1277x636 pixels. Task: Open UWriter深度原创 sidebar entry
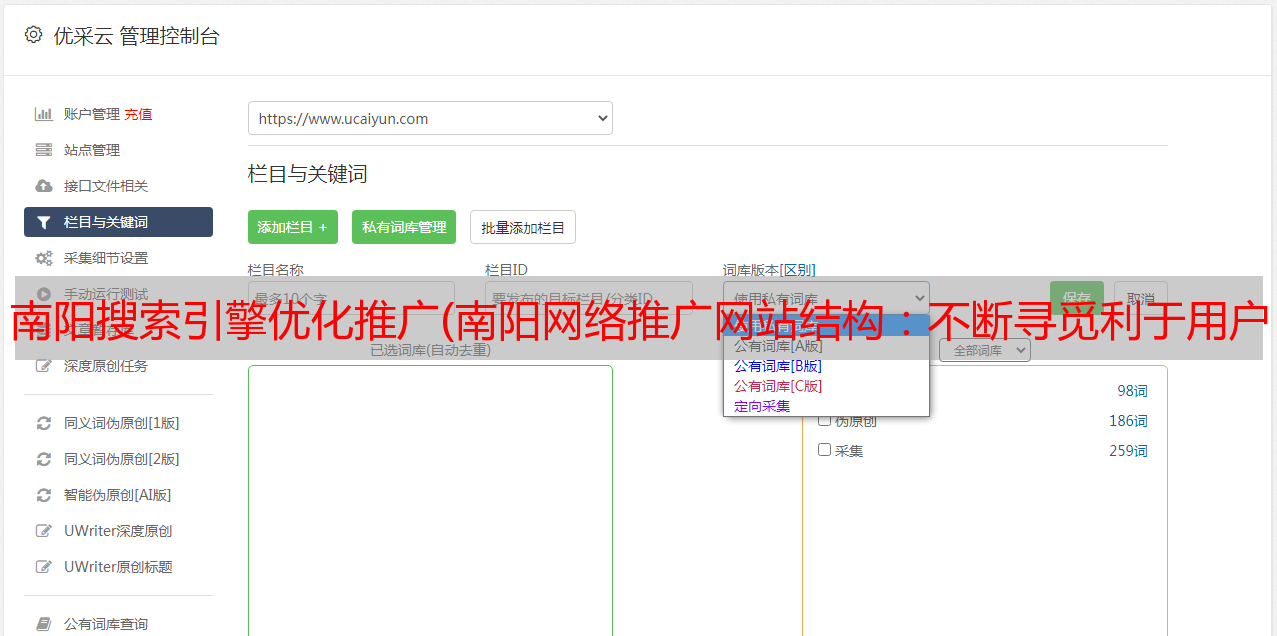[118, 531]
